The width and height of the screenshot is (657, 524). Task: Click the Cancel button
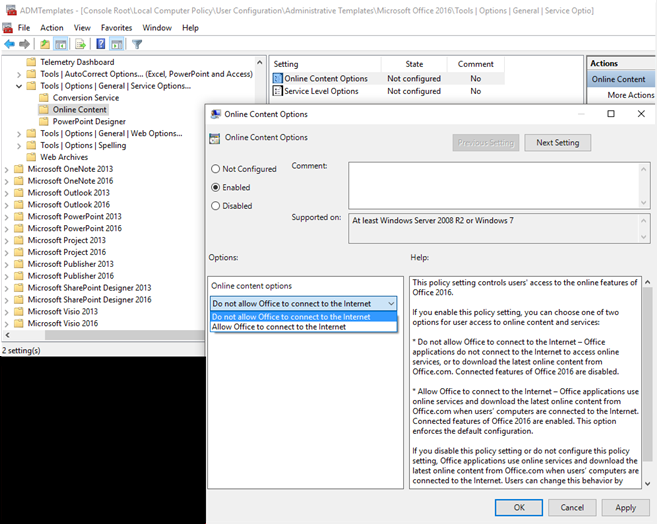pyautogui.click(x=572, y=507)
